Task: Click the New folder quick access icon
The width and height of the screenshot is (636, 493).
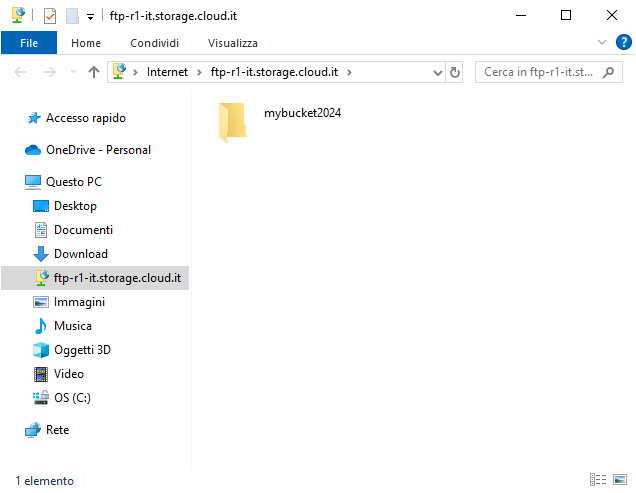Action: point(72,16)
